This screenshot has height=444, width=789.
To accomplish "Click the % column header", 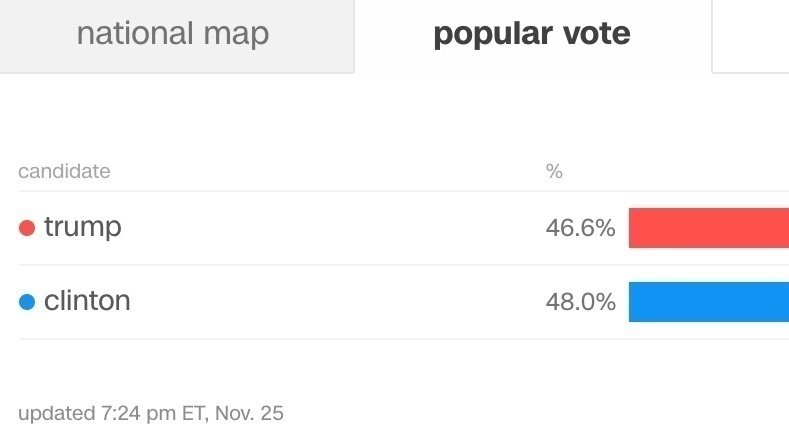I will click(554, 172).
